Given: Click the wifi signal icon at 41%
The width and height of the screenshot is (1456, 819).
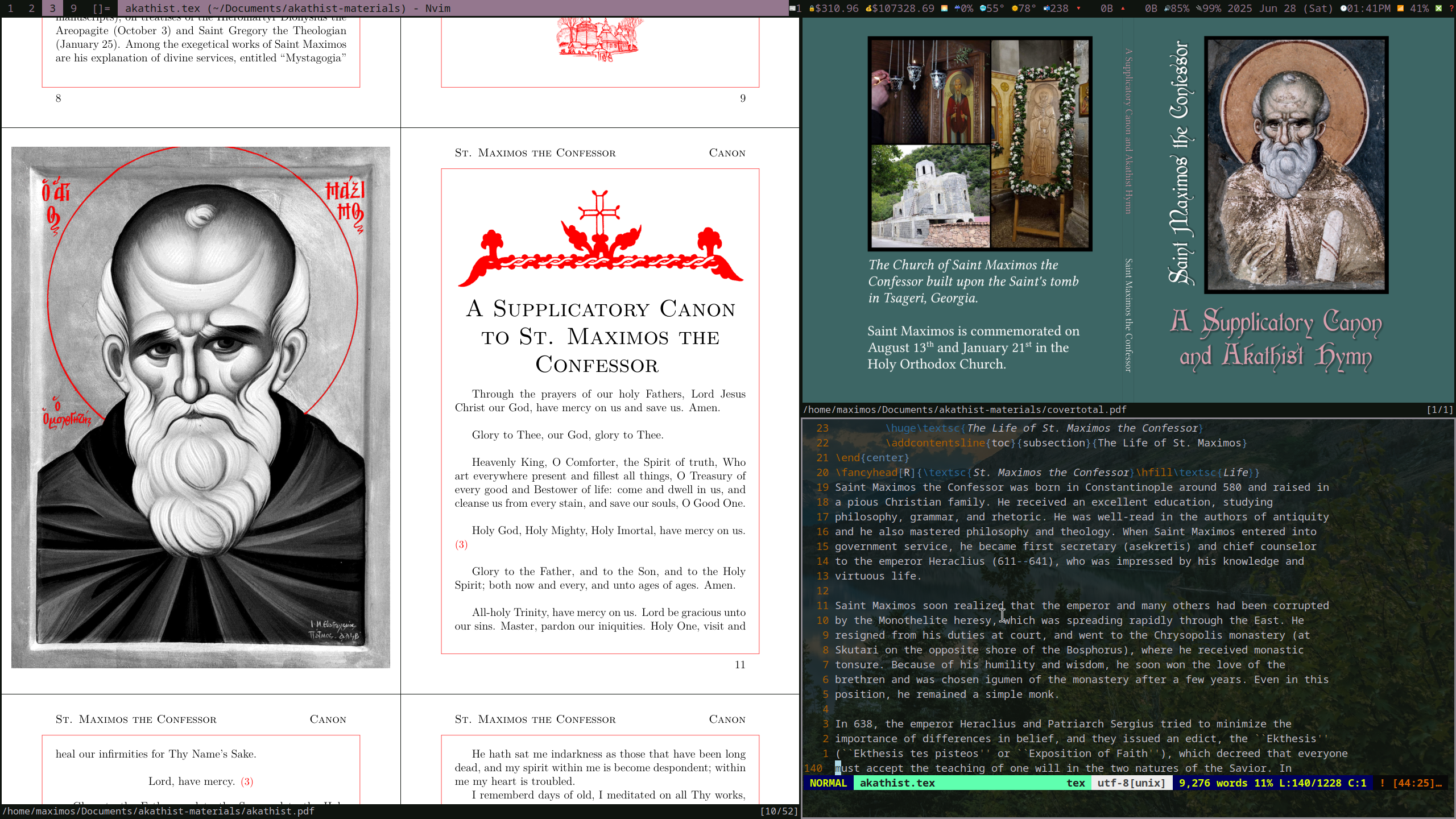Looking at the screenshot, I should (x=1401, y=8).
